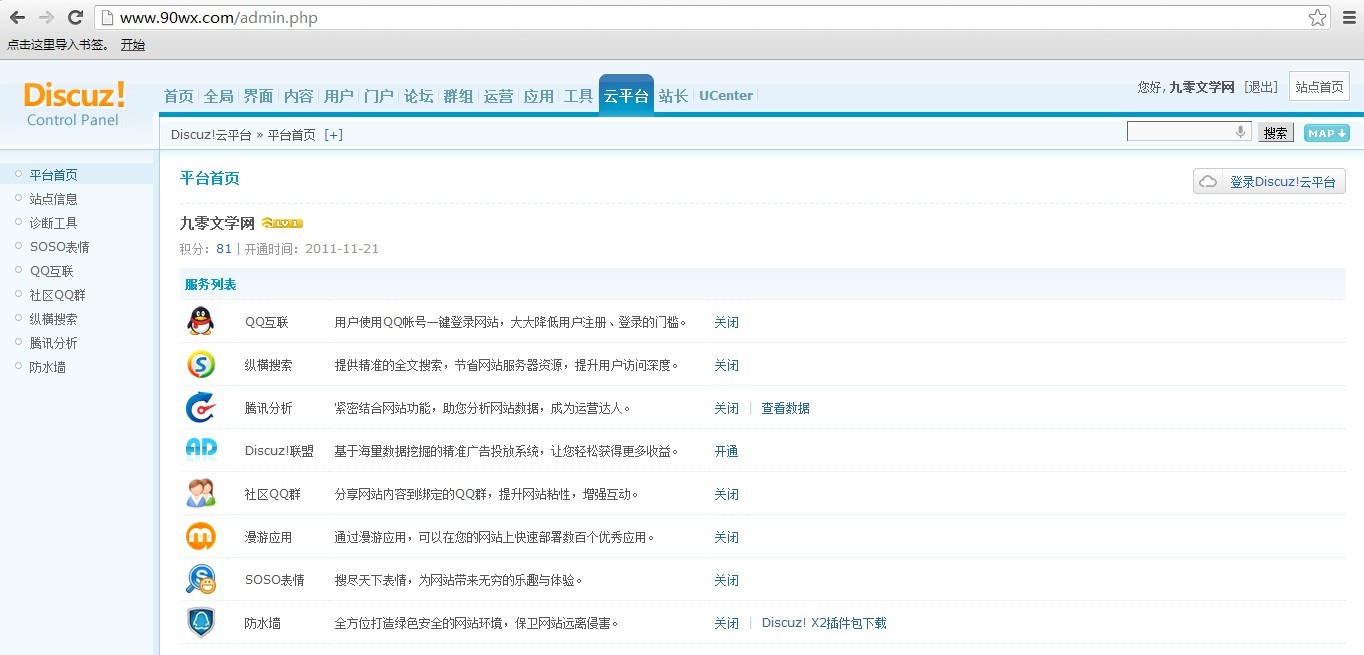Click the QQ互联 penguin icon
Screen dimensions: 1364x655
[x=200, y=321]
